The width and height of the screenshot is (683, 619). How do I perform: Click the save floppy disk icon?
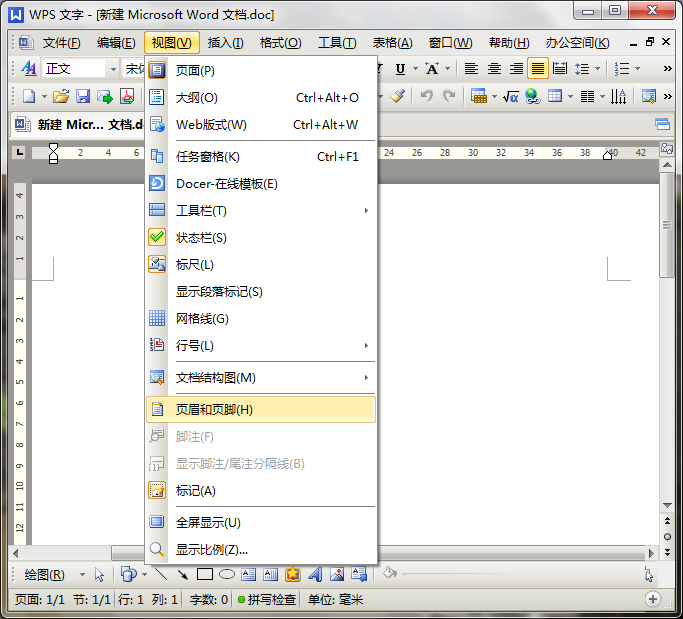(x=83, y=96)
